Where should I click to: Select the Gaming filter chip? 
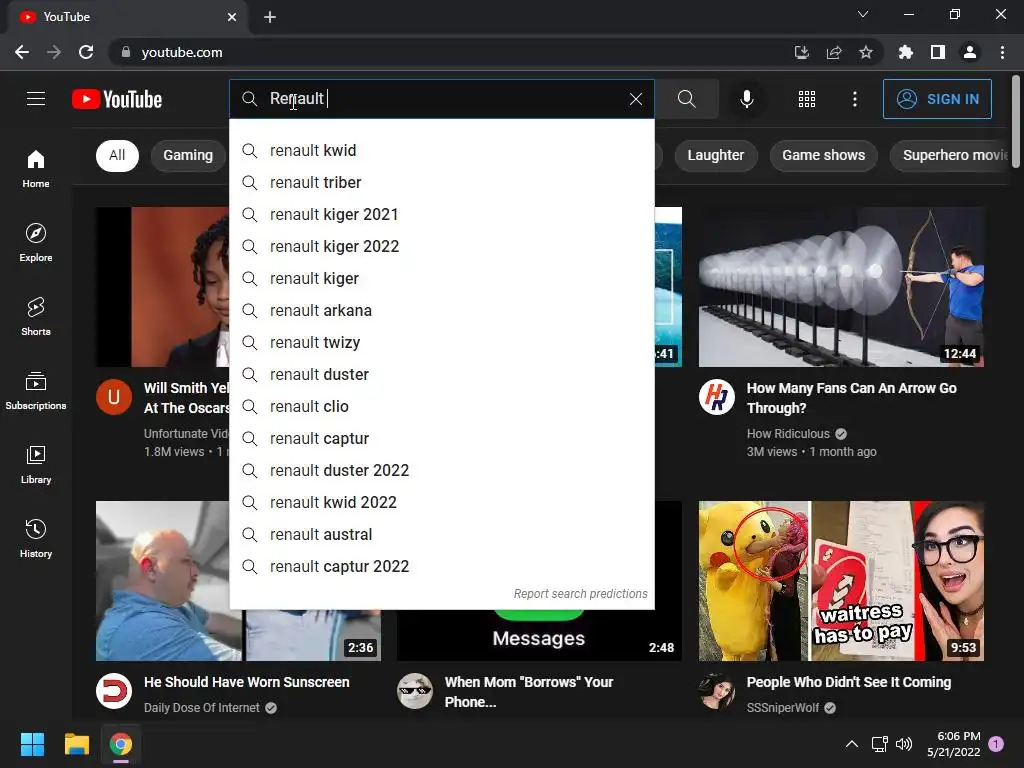click(x=188, y=155)
